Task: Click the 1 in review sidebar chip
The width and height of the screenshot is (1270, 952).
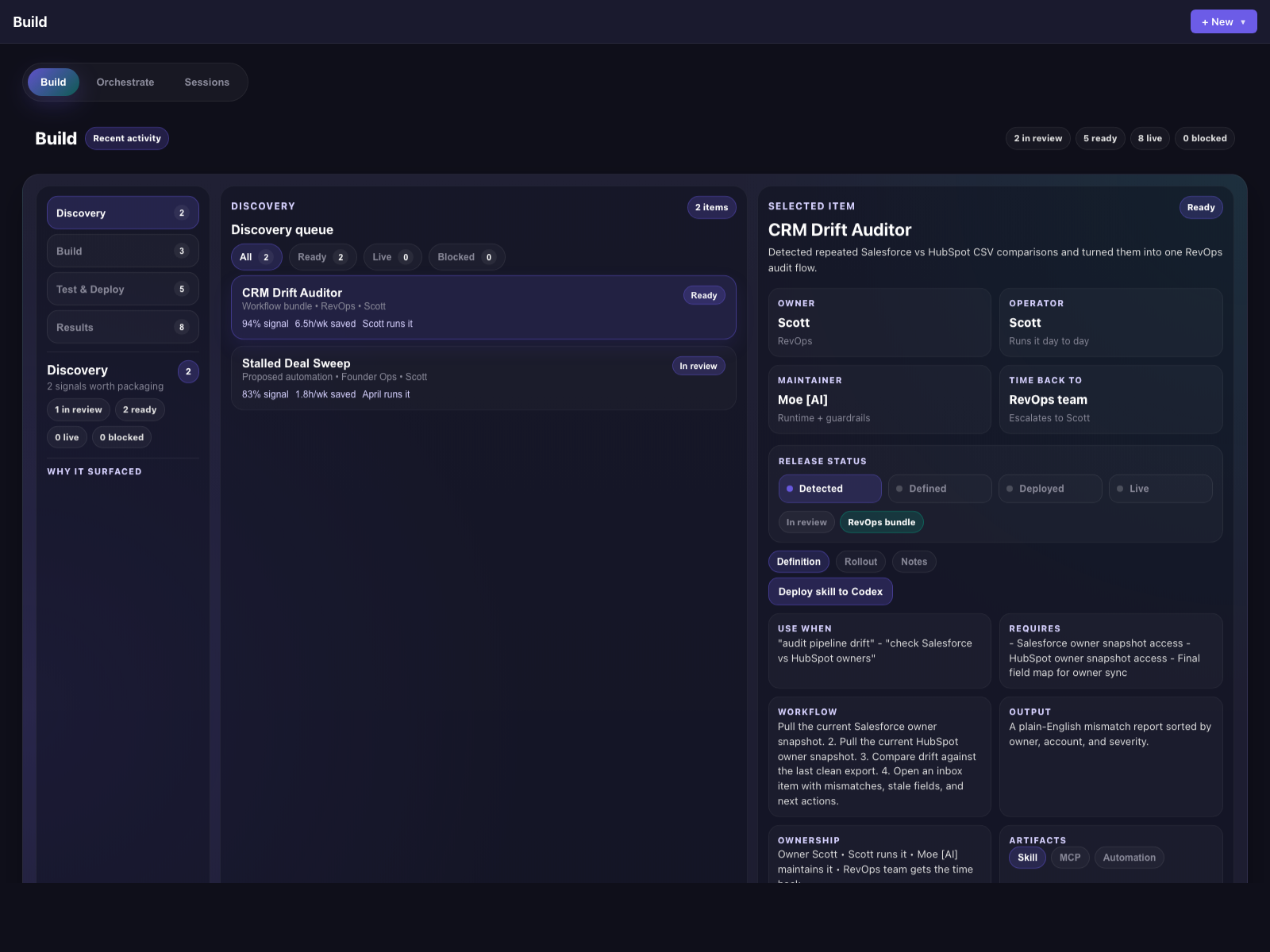Action: pyautogui.click(x=79, y=409)
